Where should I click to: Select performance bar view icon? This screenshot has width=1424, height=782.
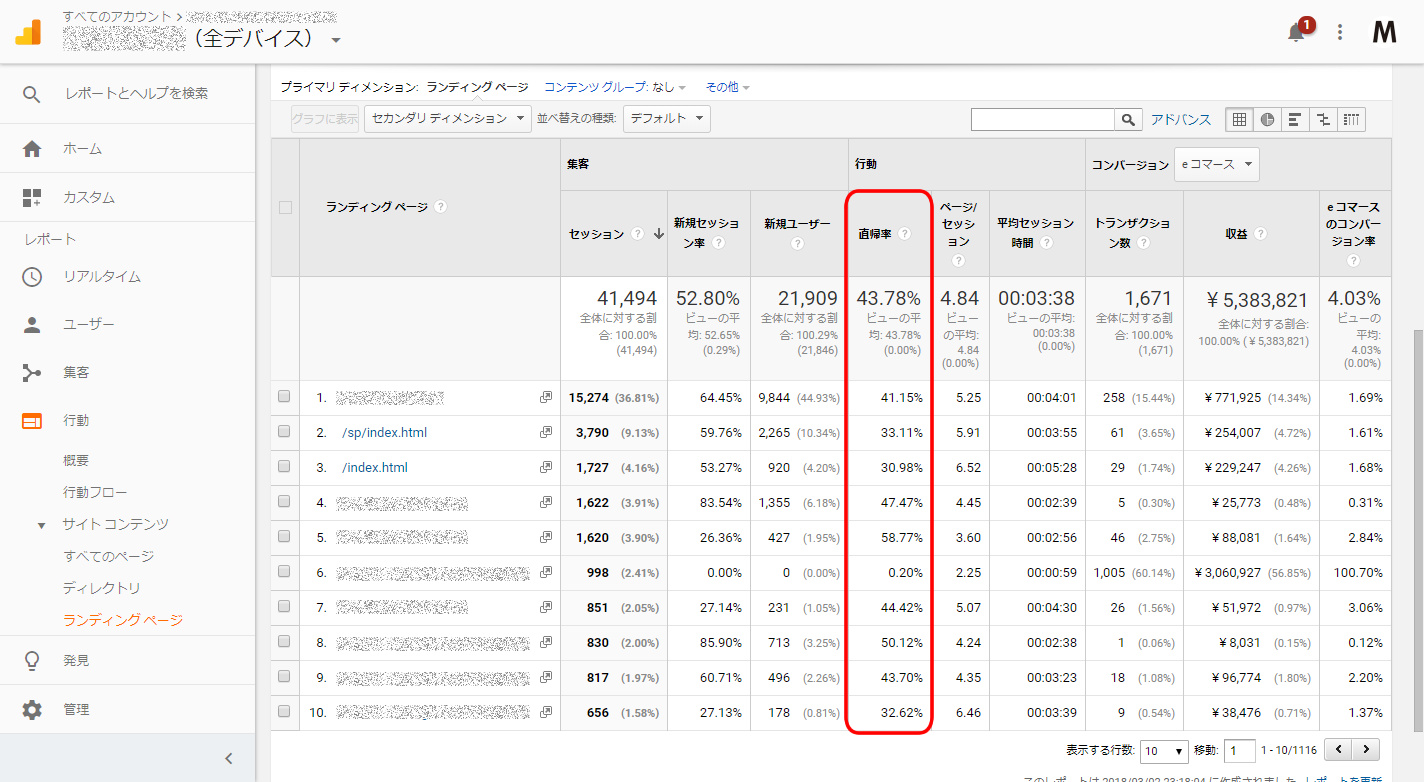(x=1295, y=120)
